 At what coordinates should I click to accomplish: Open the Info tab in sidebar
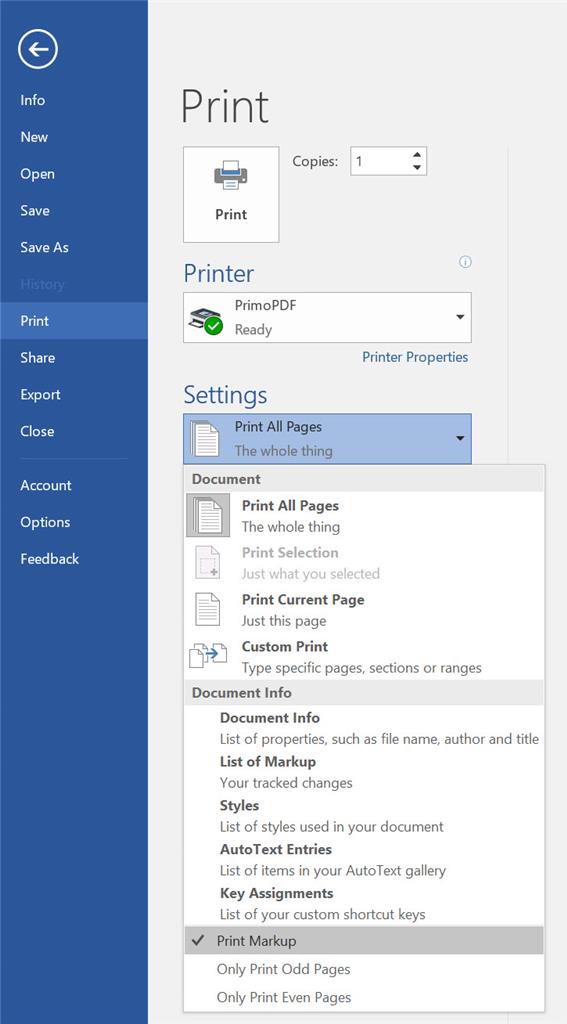pyautogui.click(x=74, y=100)
